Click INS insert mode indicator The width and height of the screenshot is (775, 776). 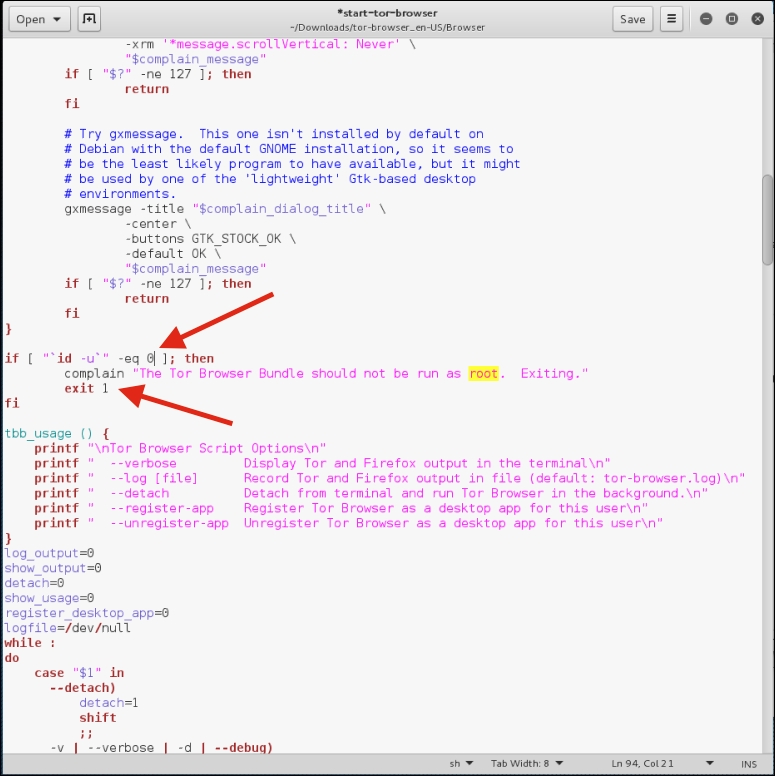pyautogui.click(x=748, y=764)
